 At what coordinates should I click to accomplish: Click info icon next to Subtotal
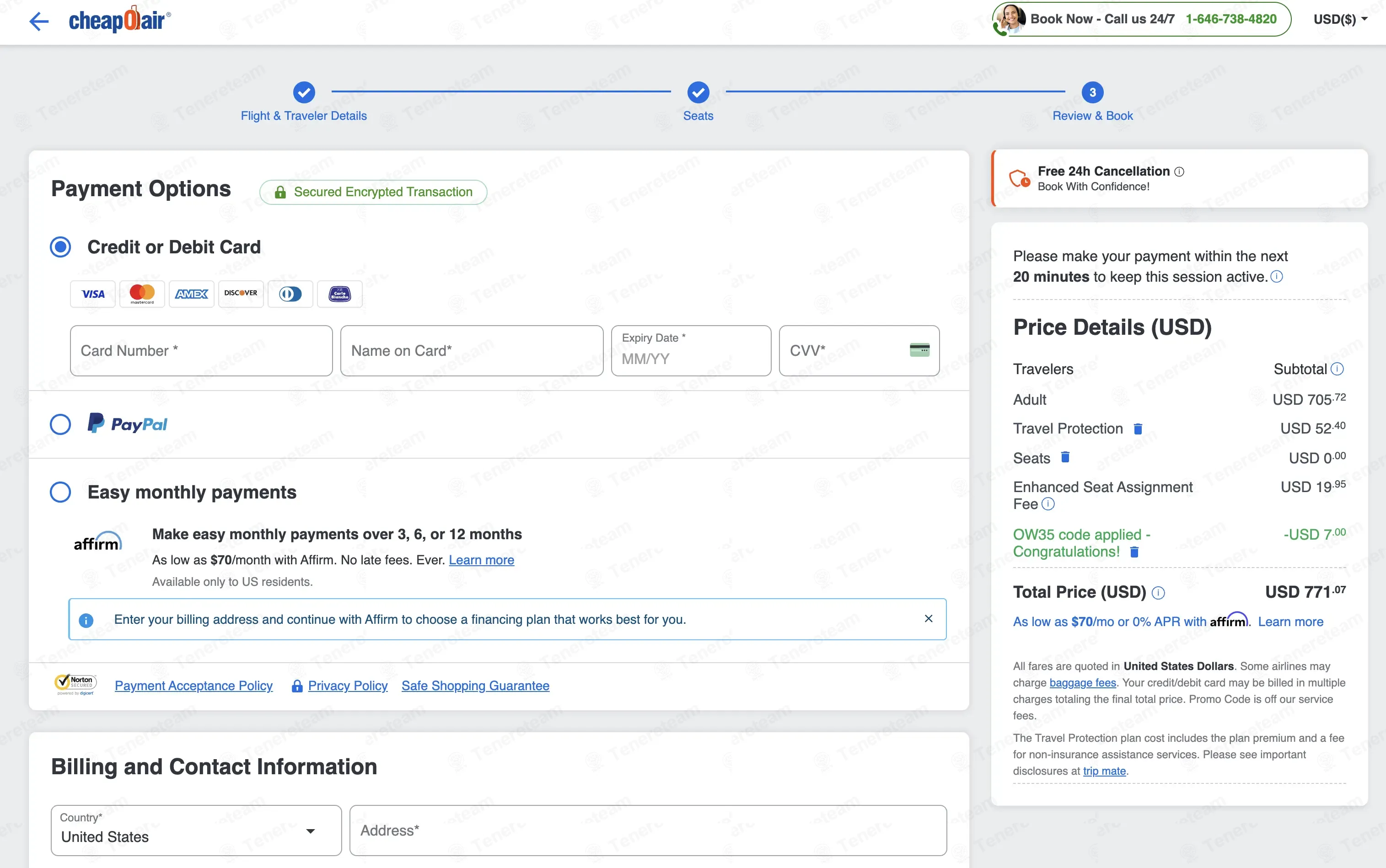pos(1337,369)
